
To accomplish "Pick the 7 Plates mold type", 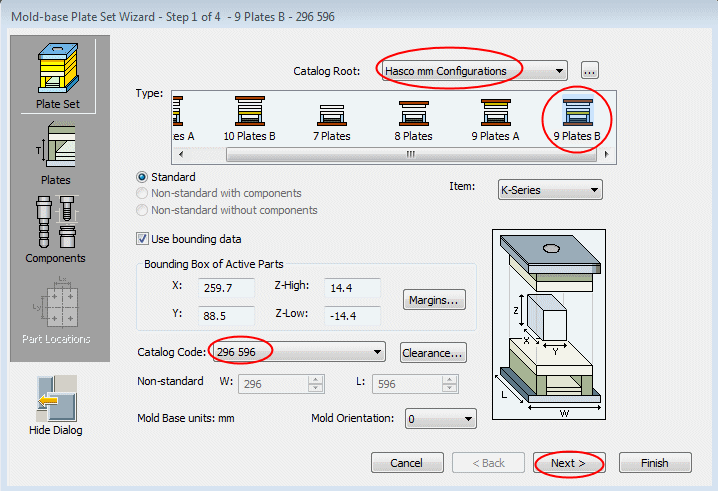I will [331, 118].
